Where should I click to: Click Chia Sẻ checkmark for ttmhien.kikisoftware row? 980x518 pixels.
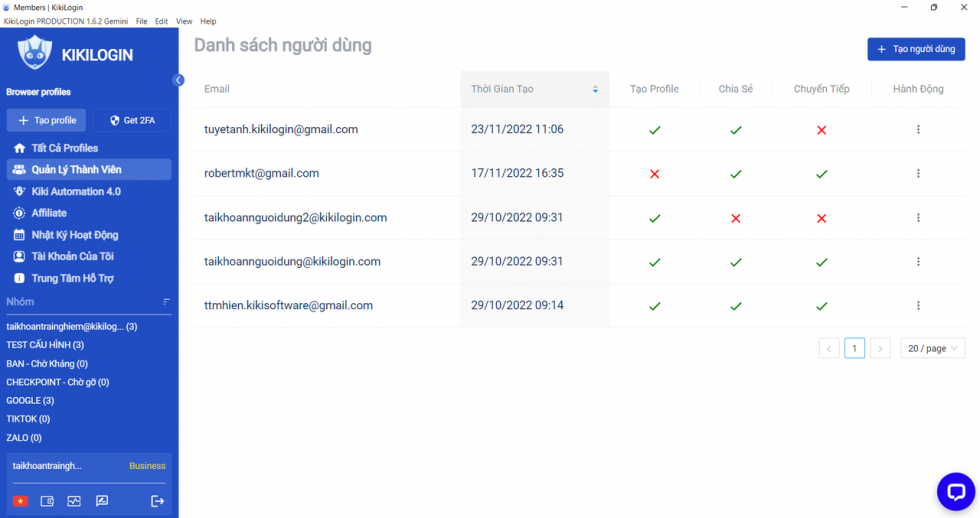(x=736, y=306)
